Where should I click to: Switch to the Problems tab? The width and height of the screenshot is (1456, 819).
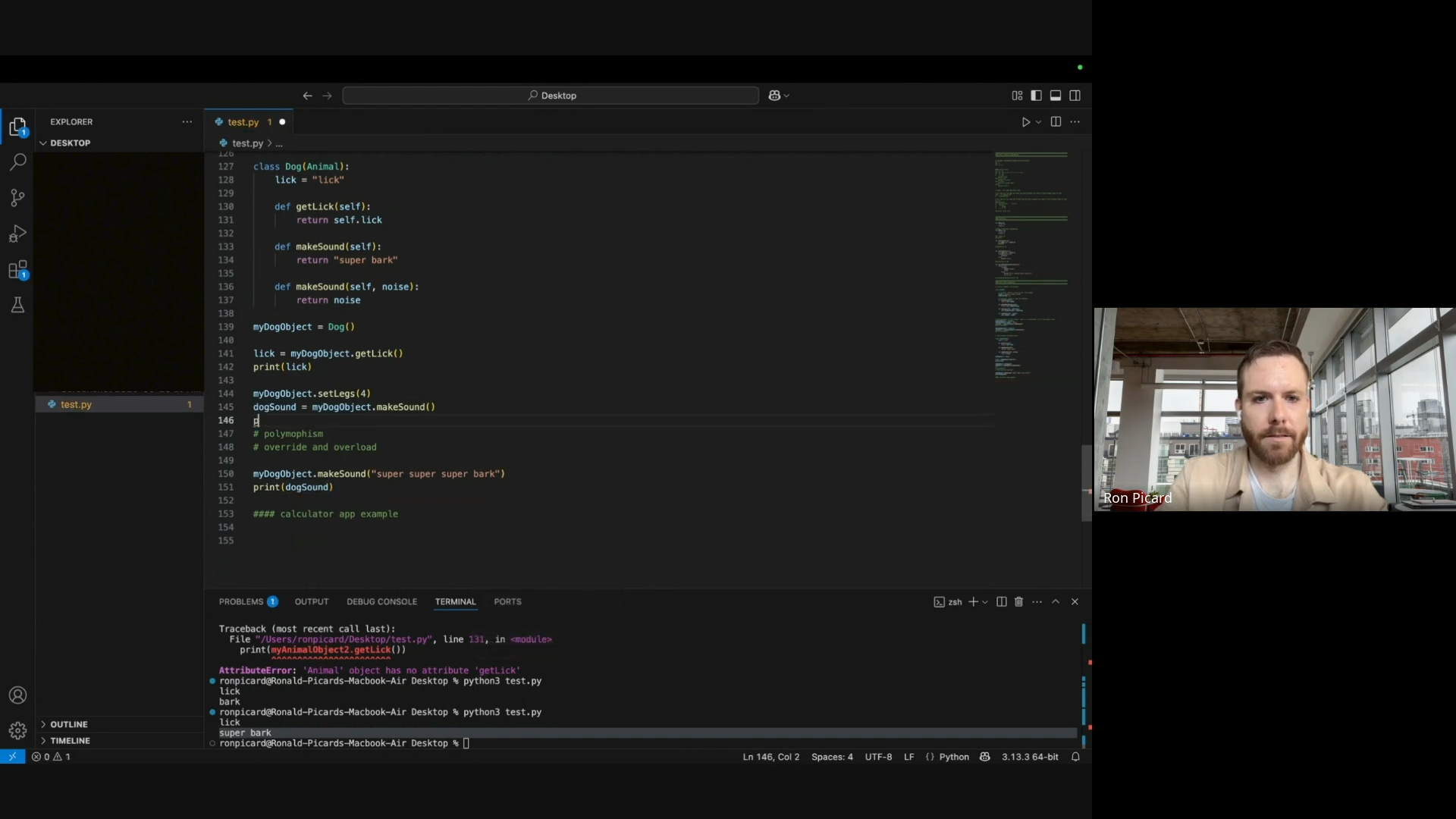241,602
